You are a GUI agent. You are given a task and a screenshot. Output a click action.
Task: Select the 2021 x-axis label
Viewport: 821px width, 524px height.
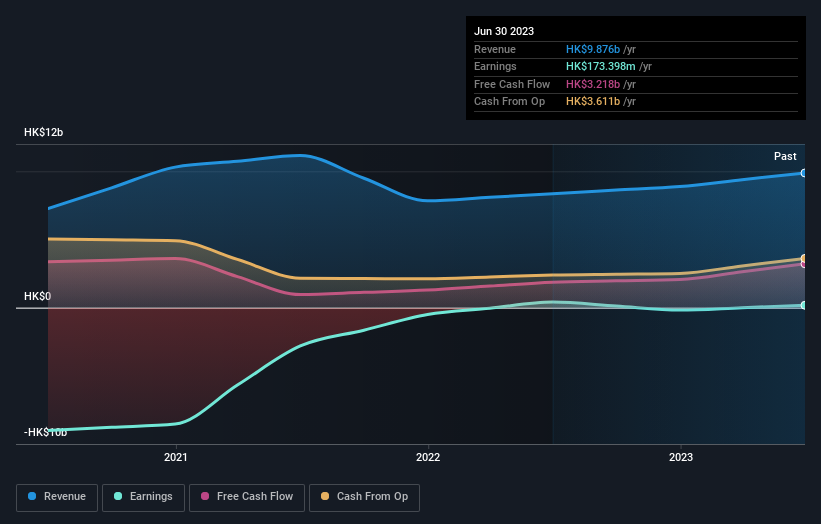coord(175,458)
